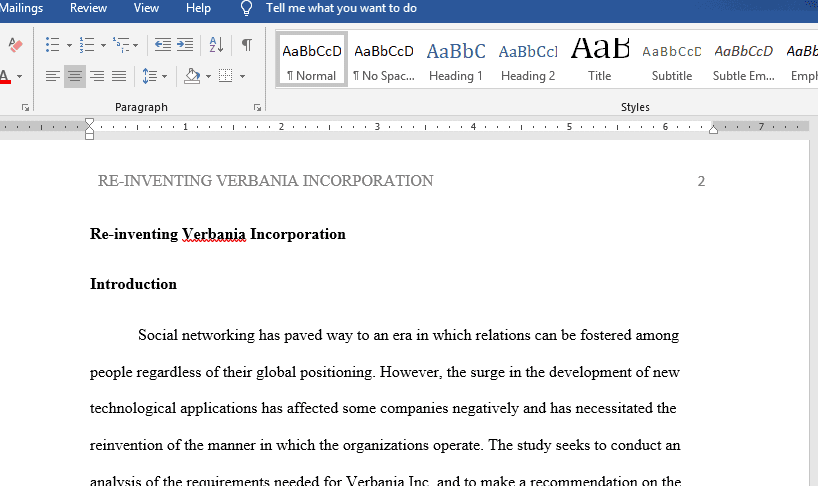Viewport: 818px width, 486px height.
Task: Click the line beginning 'reinvention of the manner'
Action: [385, 445]
